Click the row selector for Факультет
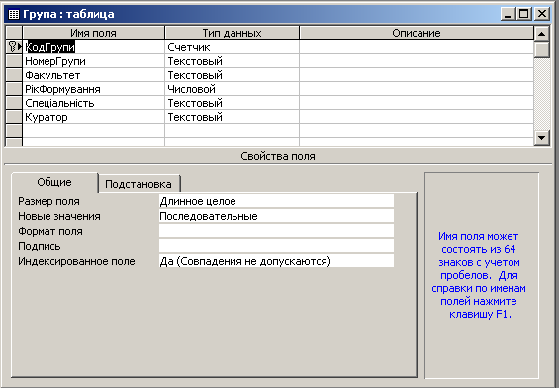The image size is (559, 388). pyautogui.click(x=14, y=75)
